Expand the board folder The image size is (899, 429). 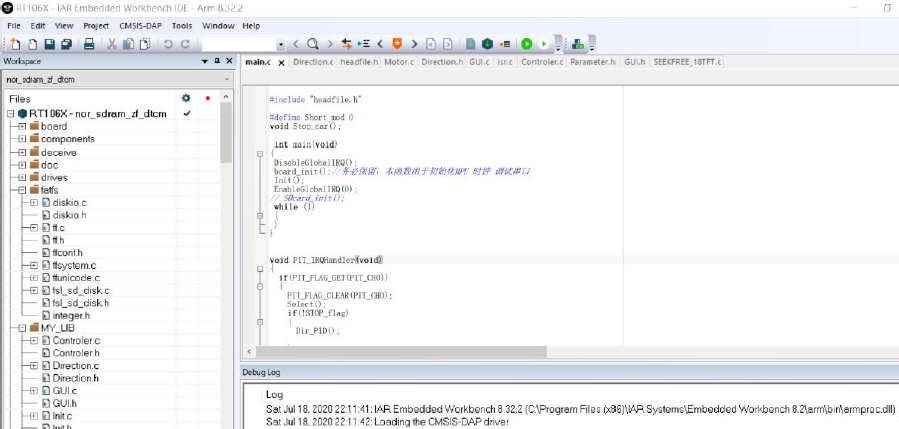click(22, 126)
